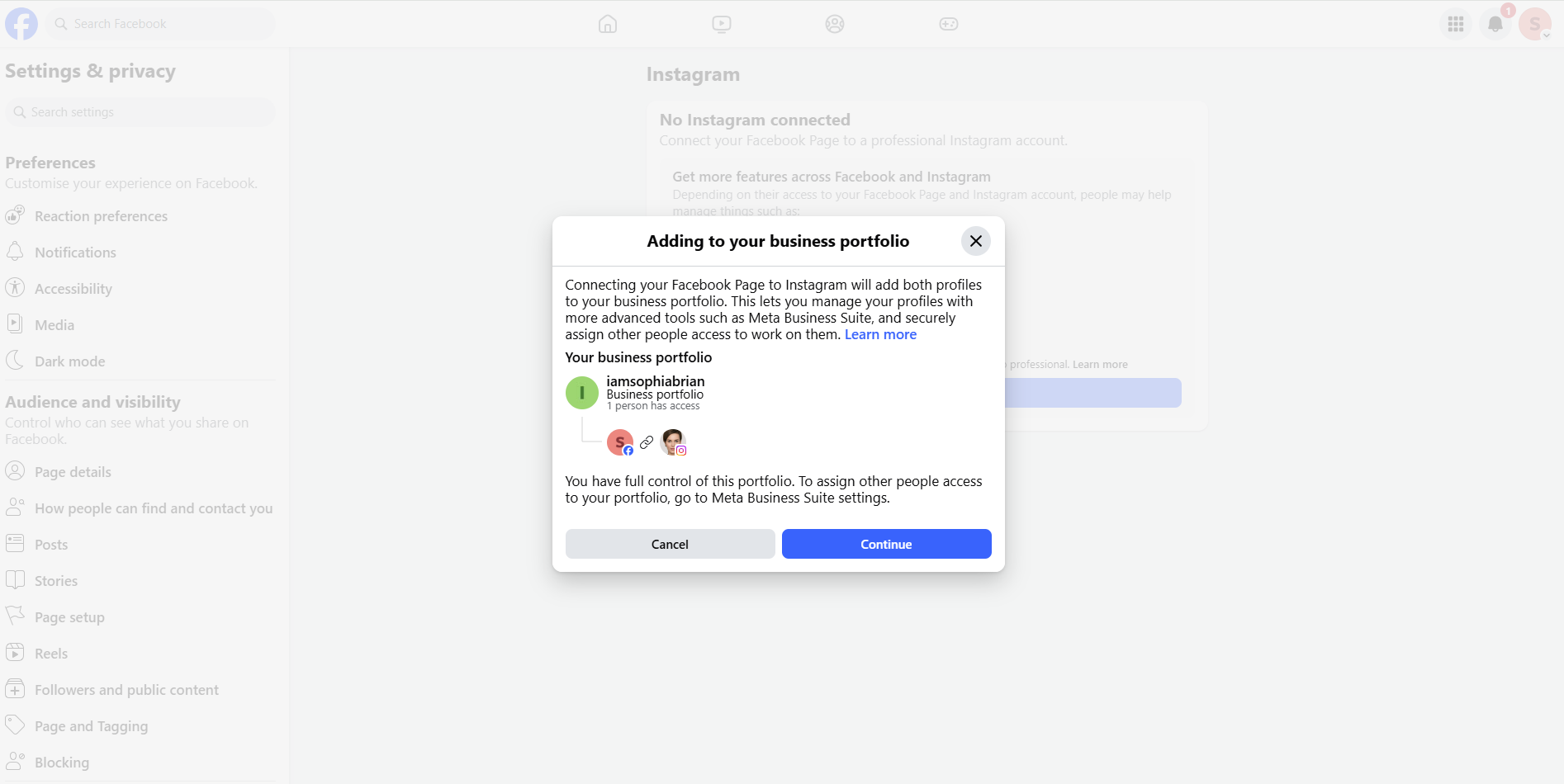Open How people can find and contact you

pyautogui.click(x=140, y=508)
